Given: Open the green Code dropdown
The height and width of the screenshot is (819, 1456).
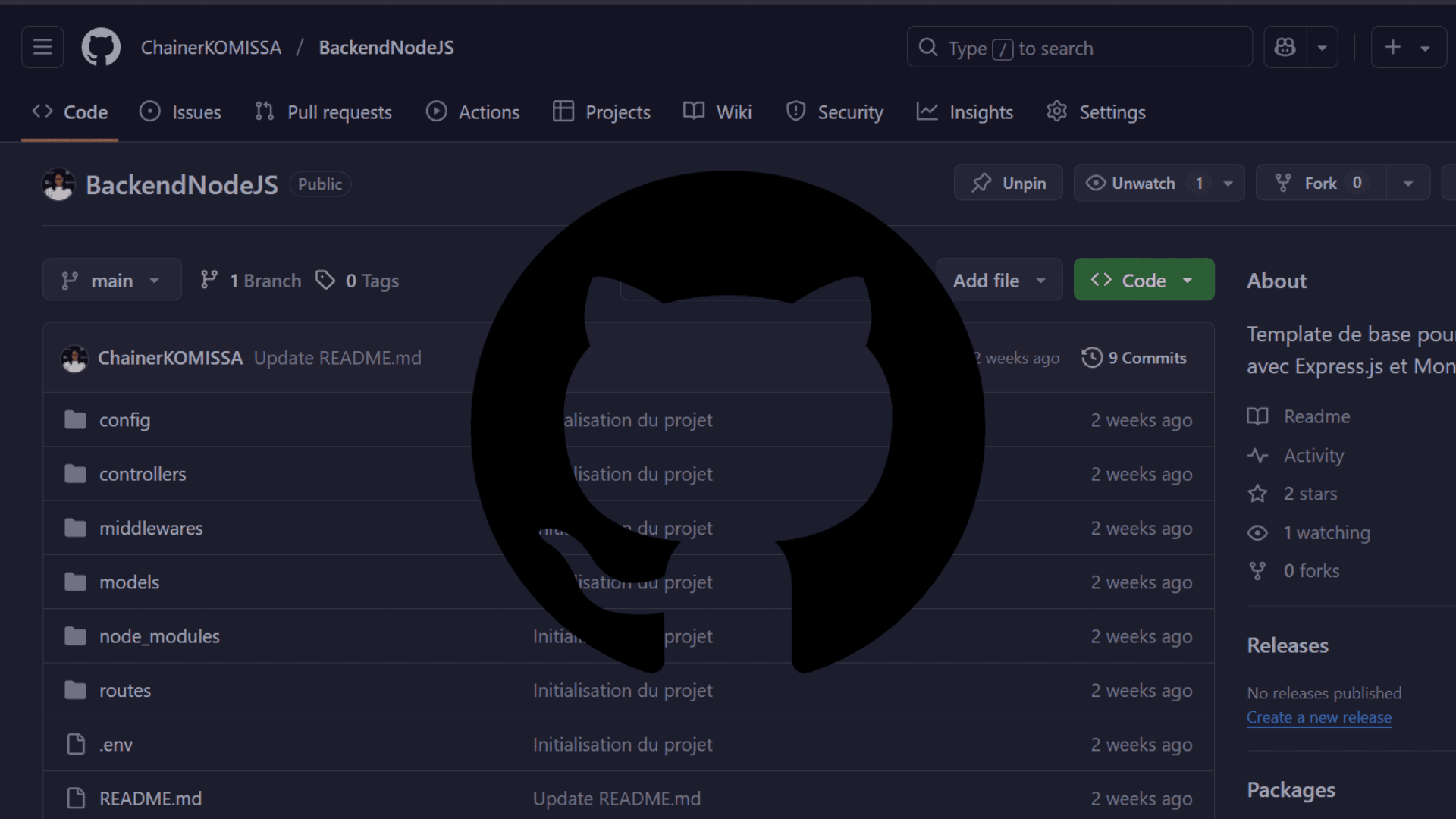Looking at the screenshot, I should [1144, 281].
